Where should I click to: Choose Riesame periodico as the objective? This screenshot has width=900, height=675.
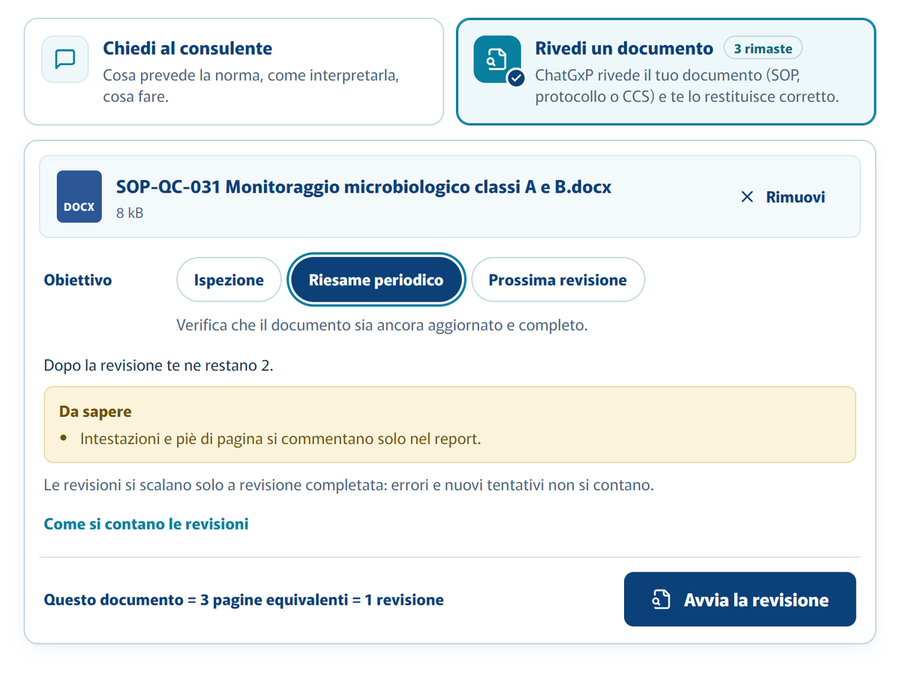click(x=376, y=280)
